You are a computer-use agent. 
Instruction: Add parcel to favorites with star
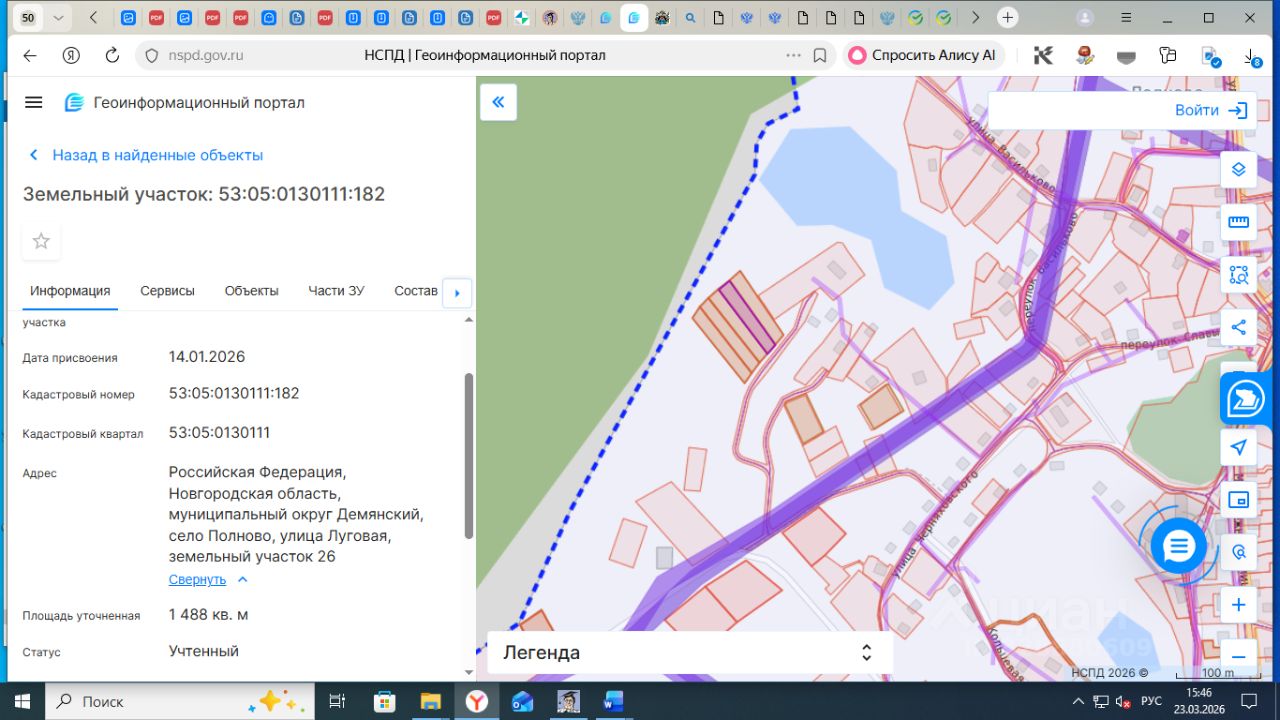[41, 241]
